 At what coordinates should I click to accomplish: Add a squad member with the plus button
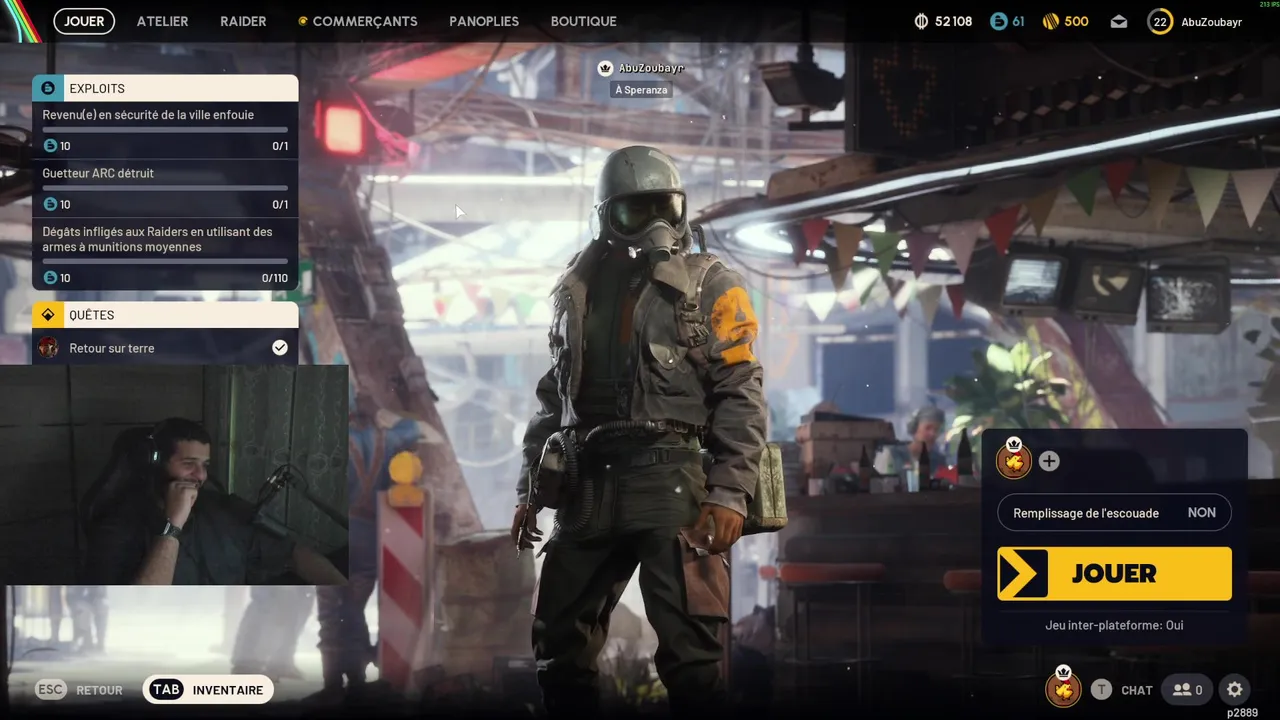point(1049,461)
